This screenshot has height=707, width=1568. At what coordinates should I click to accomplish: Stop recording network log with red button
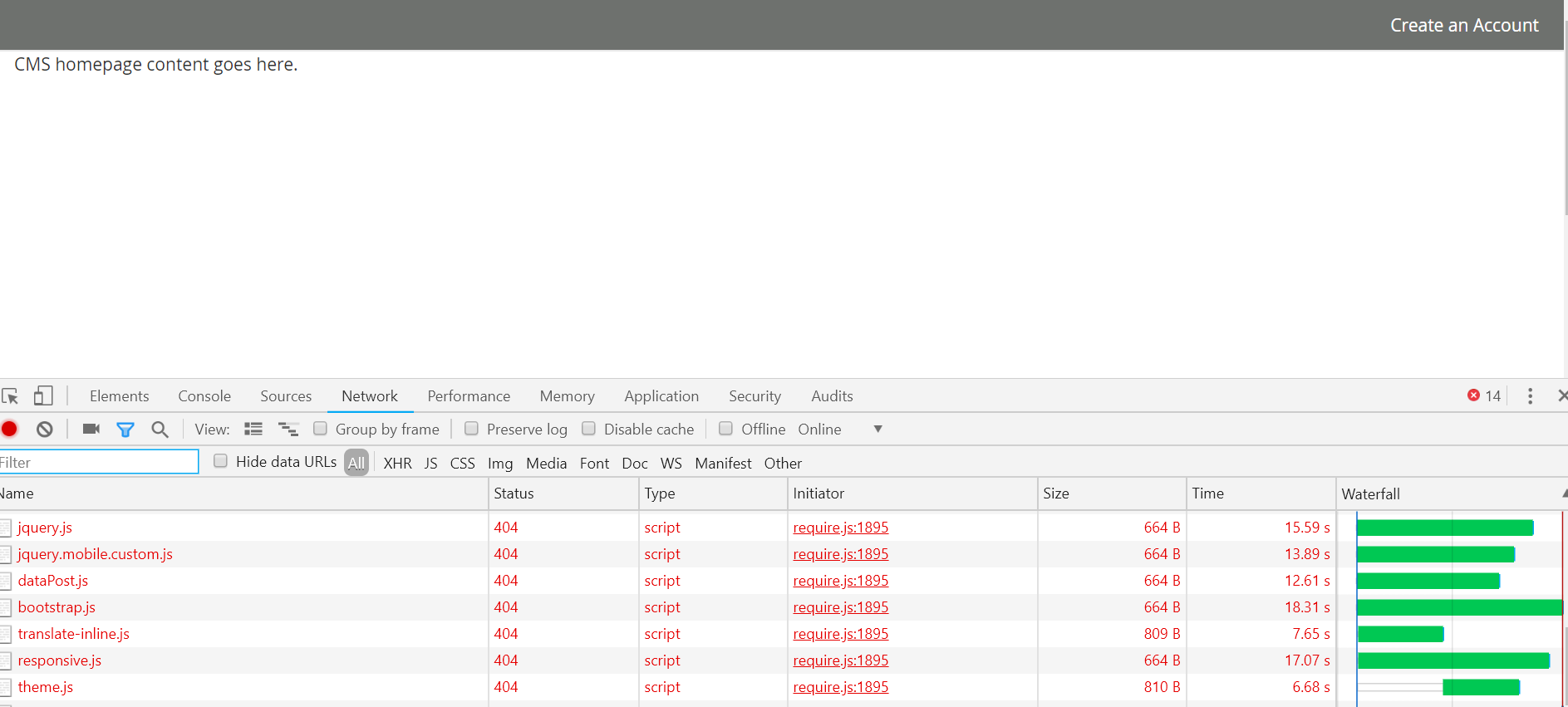pos(10,430)
